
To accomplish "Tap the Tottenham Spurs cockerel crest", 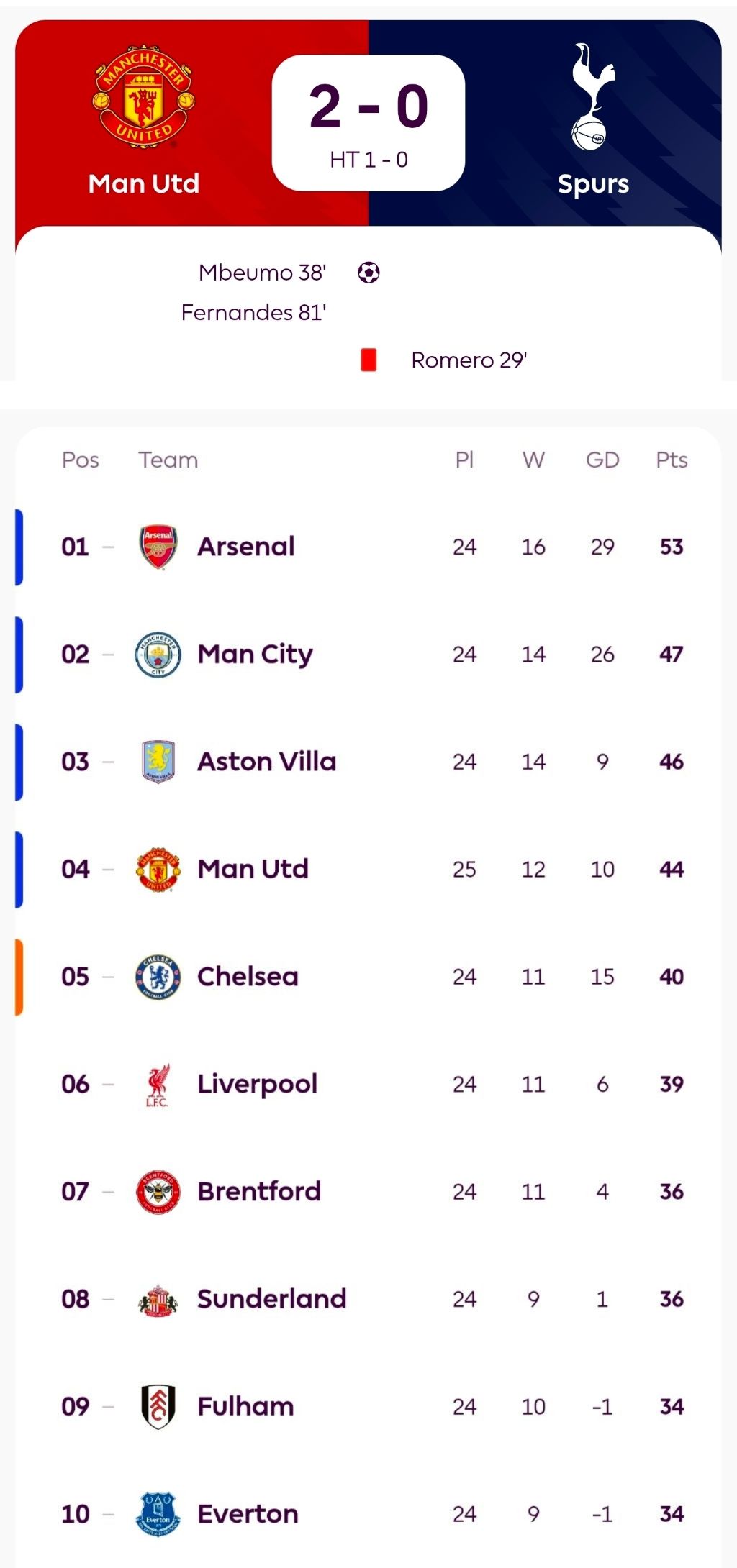I will [x=592, y=97].
